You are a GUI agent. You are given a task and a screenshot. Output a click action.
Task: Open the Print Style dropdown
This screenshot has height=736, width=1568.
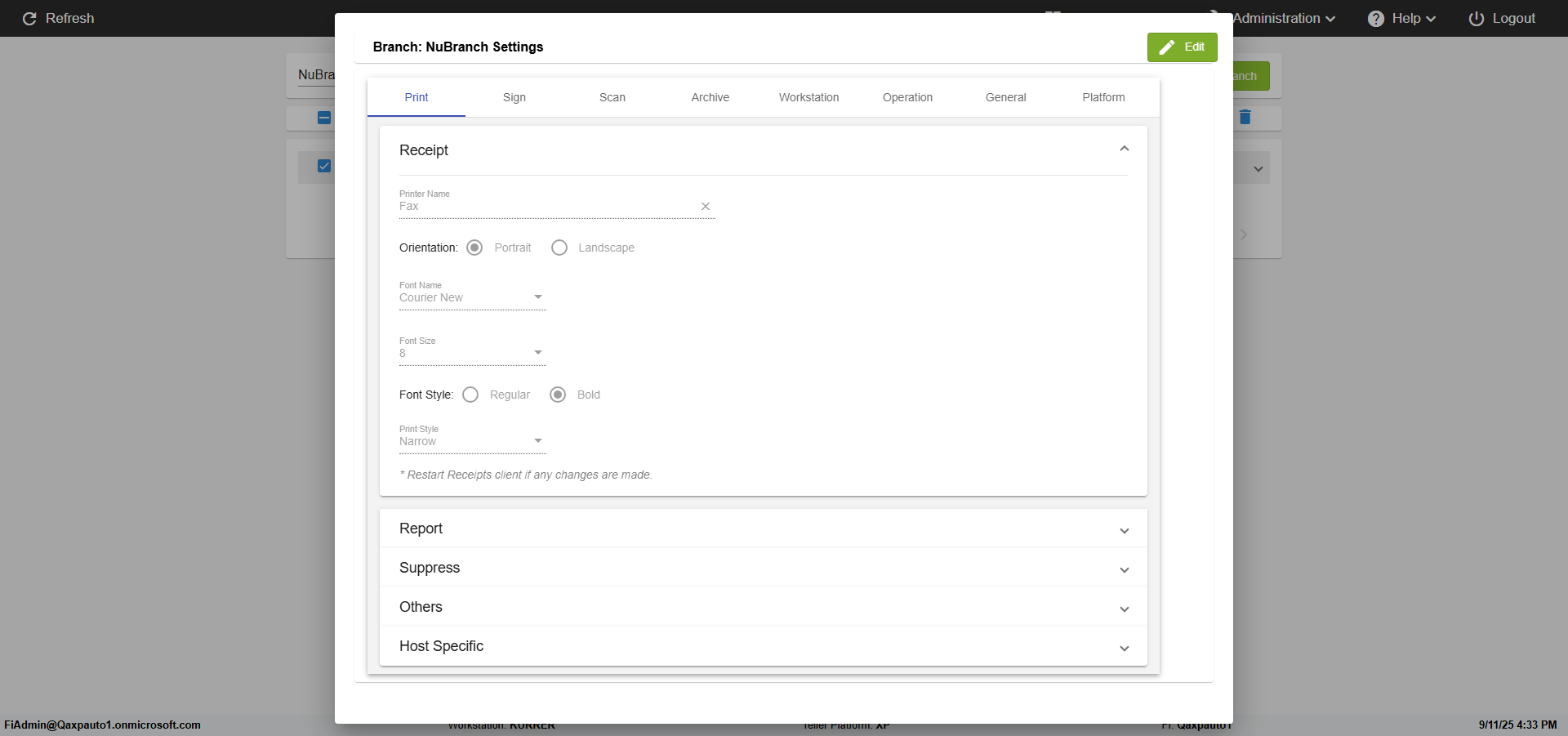click(472, 441)
